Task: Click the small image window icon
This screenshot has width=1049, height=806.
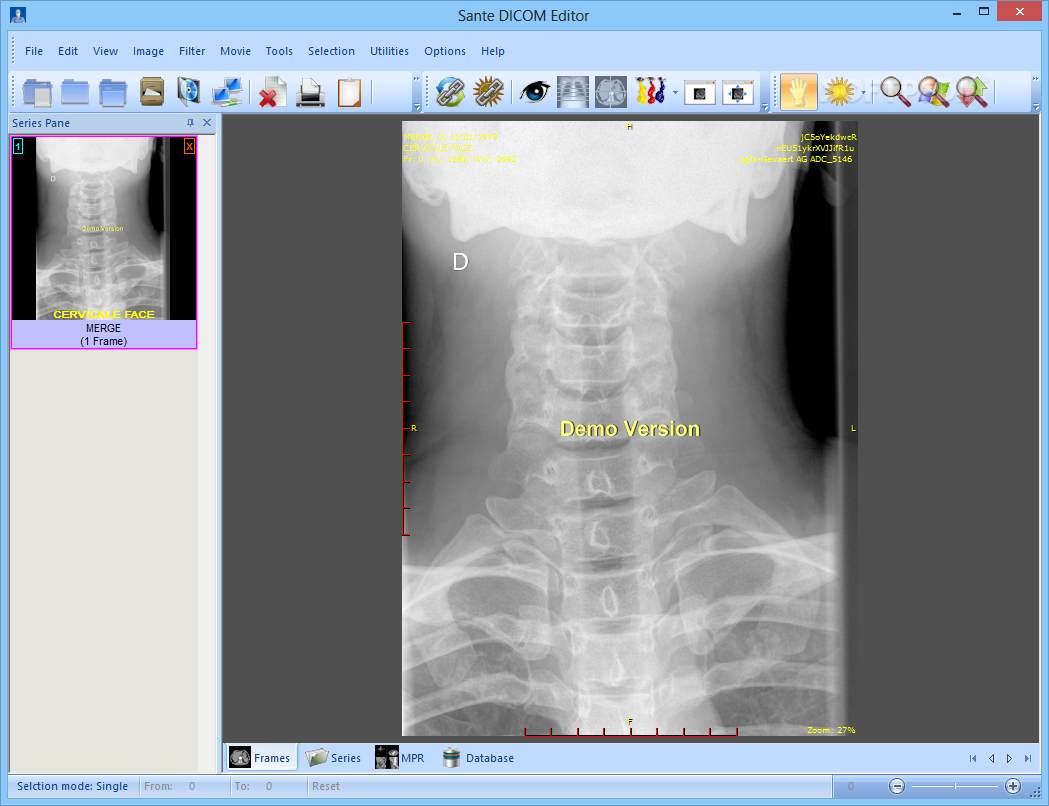Action: (700, 93)
